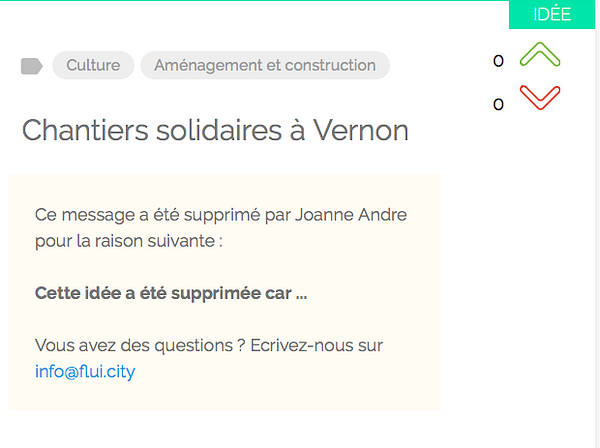Select the Culture category tag
The image size is (600, 448).
(93, 65)
